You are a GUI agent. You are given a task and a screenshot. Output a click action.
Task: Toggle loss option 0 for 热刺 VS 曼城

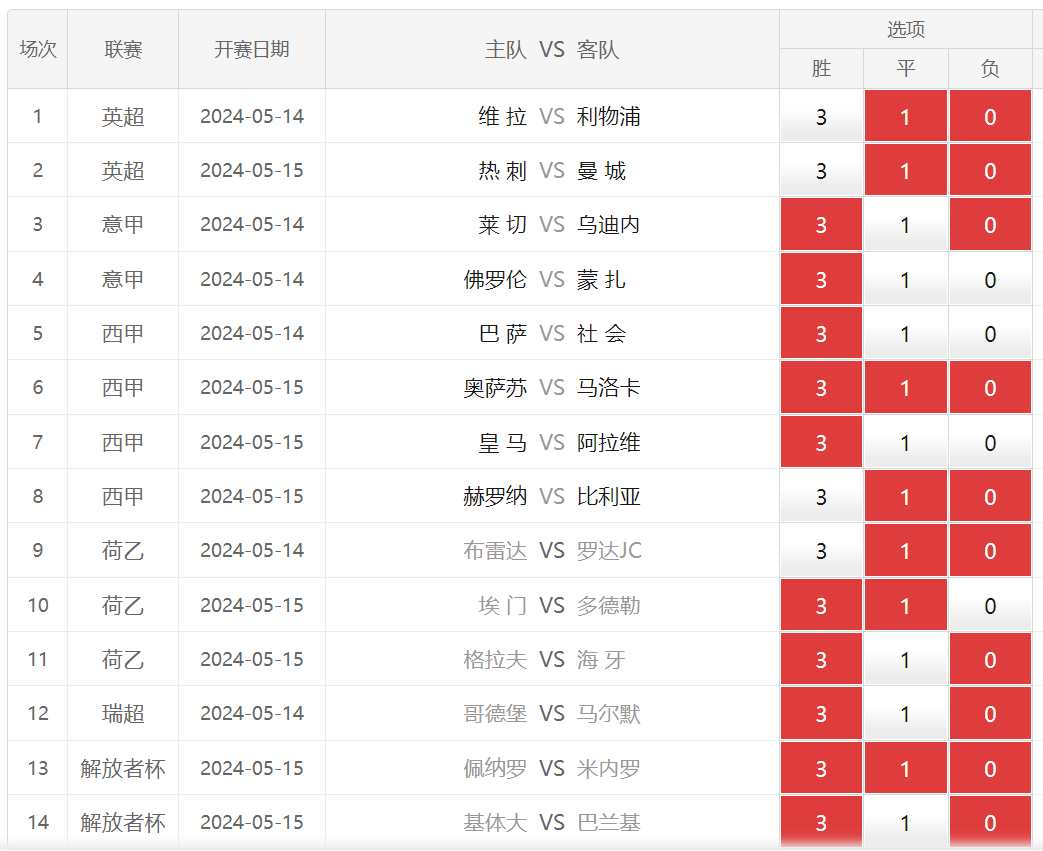(990, 170)
